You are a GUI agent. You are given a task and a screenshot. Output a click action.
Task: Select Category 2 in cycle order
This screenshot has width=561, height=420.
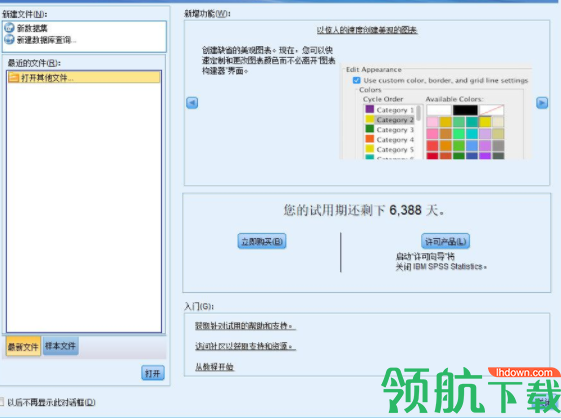389,119
